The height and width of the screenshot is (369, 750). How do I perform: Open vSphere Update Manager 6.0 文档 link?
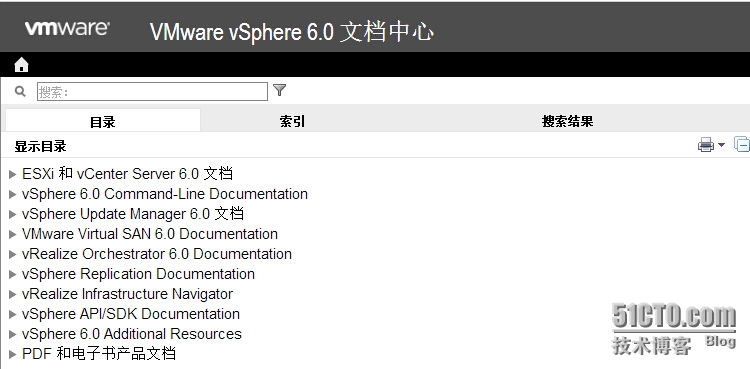click(132, 213)
